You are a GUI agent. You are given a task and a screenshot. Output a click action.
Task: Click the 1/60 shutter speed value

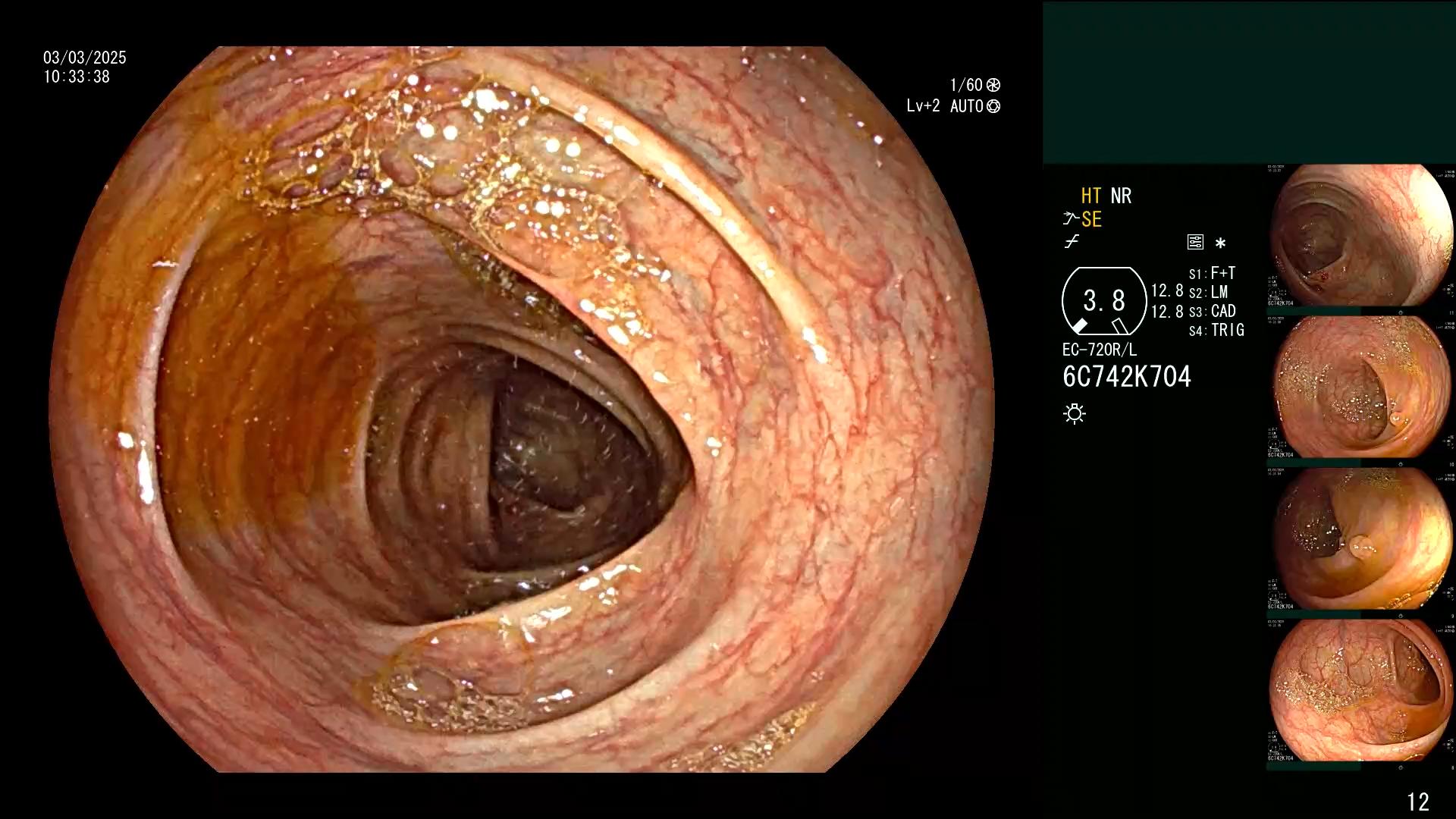(x=966, y=85)
